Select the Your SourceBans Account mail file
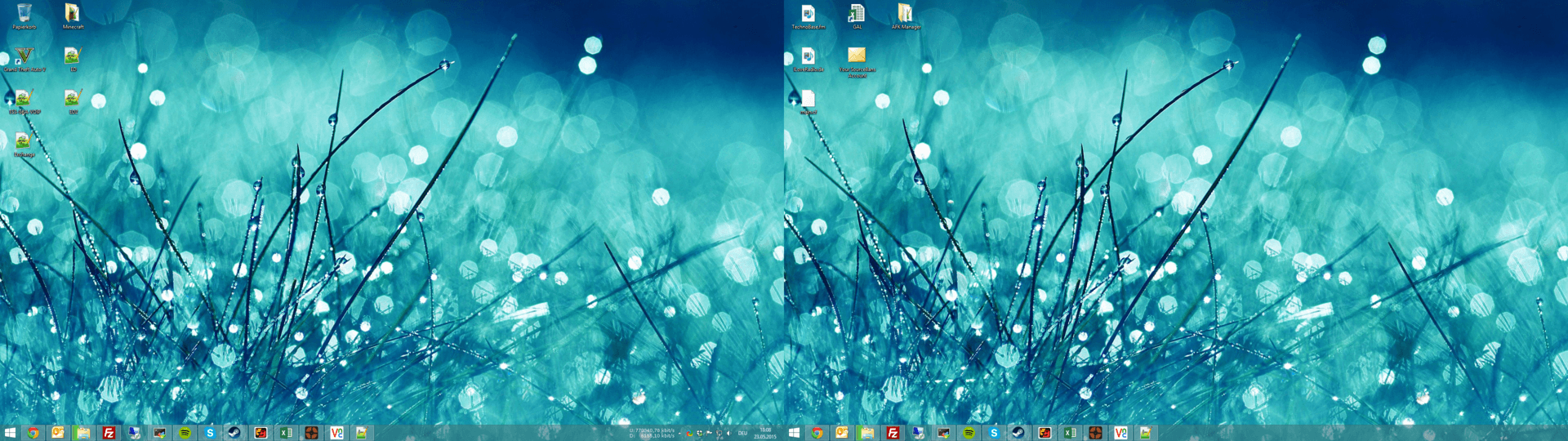 [857, 57]
